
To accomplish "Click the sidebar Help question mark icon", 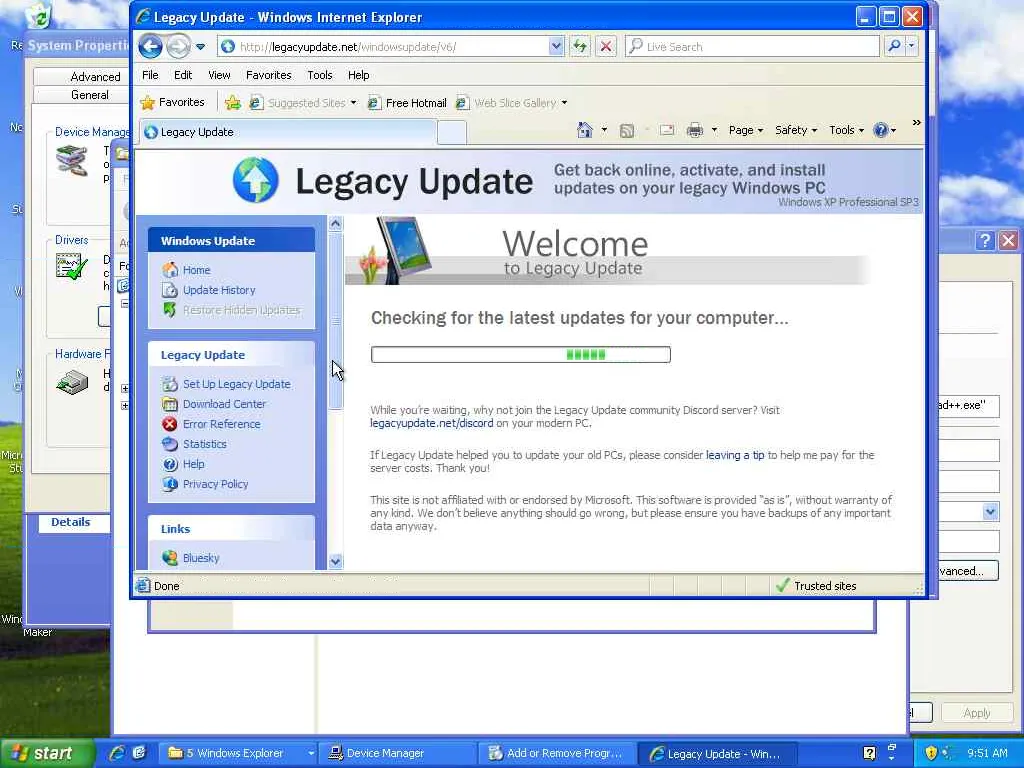I will pyautogui.click(x=170, y=464).
